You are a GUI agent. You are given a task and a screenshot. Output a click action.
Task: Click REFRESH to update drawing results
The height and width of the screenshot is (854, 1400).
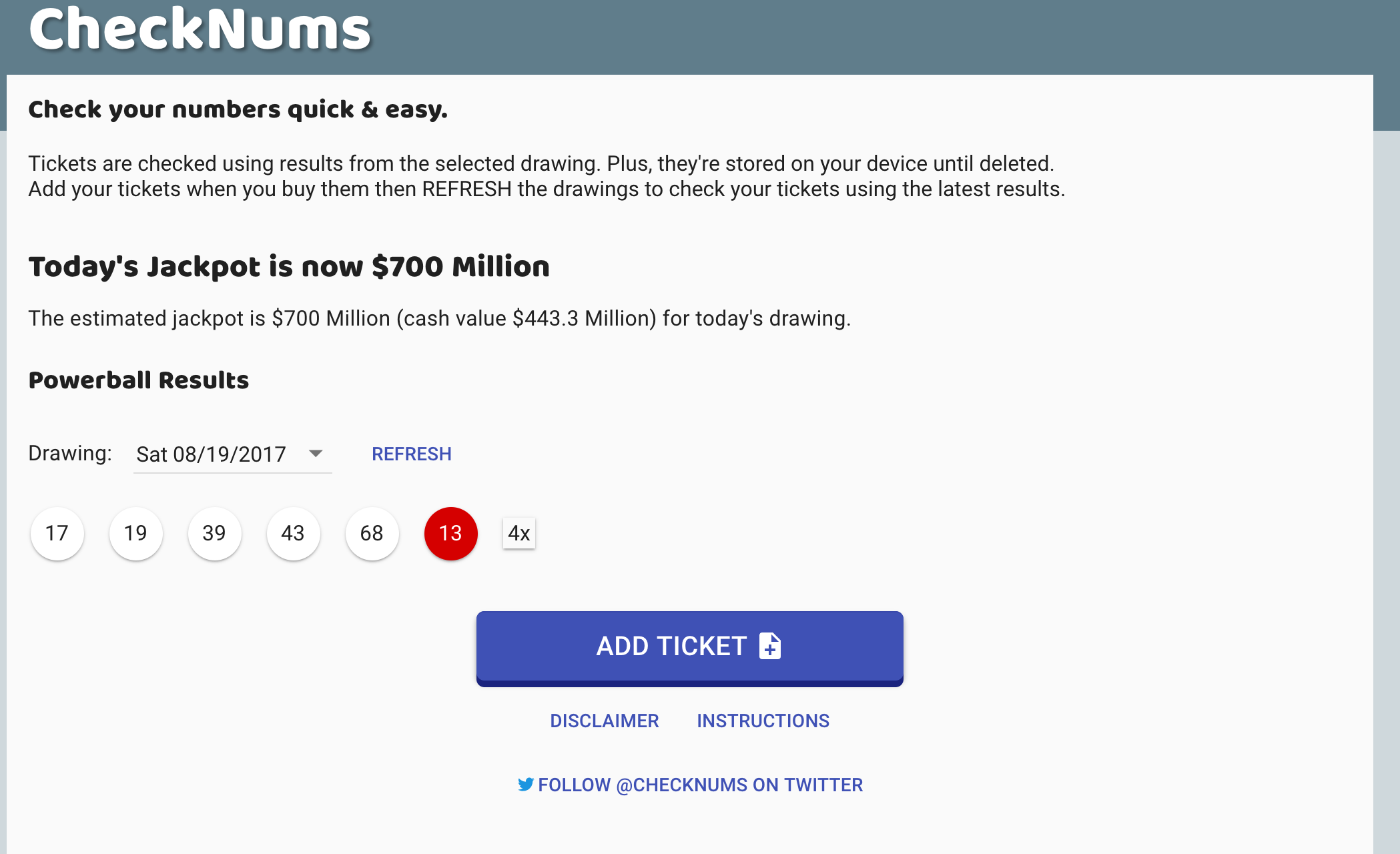411,454
